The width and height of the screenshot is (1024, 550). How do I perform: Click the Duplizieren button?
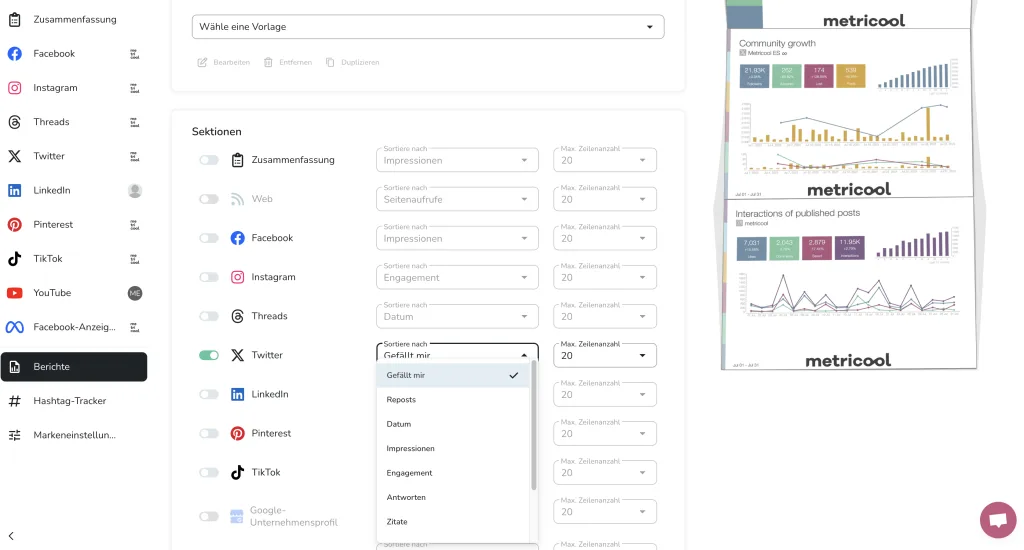click(x=352, y=62)
